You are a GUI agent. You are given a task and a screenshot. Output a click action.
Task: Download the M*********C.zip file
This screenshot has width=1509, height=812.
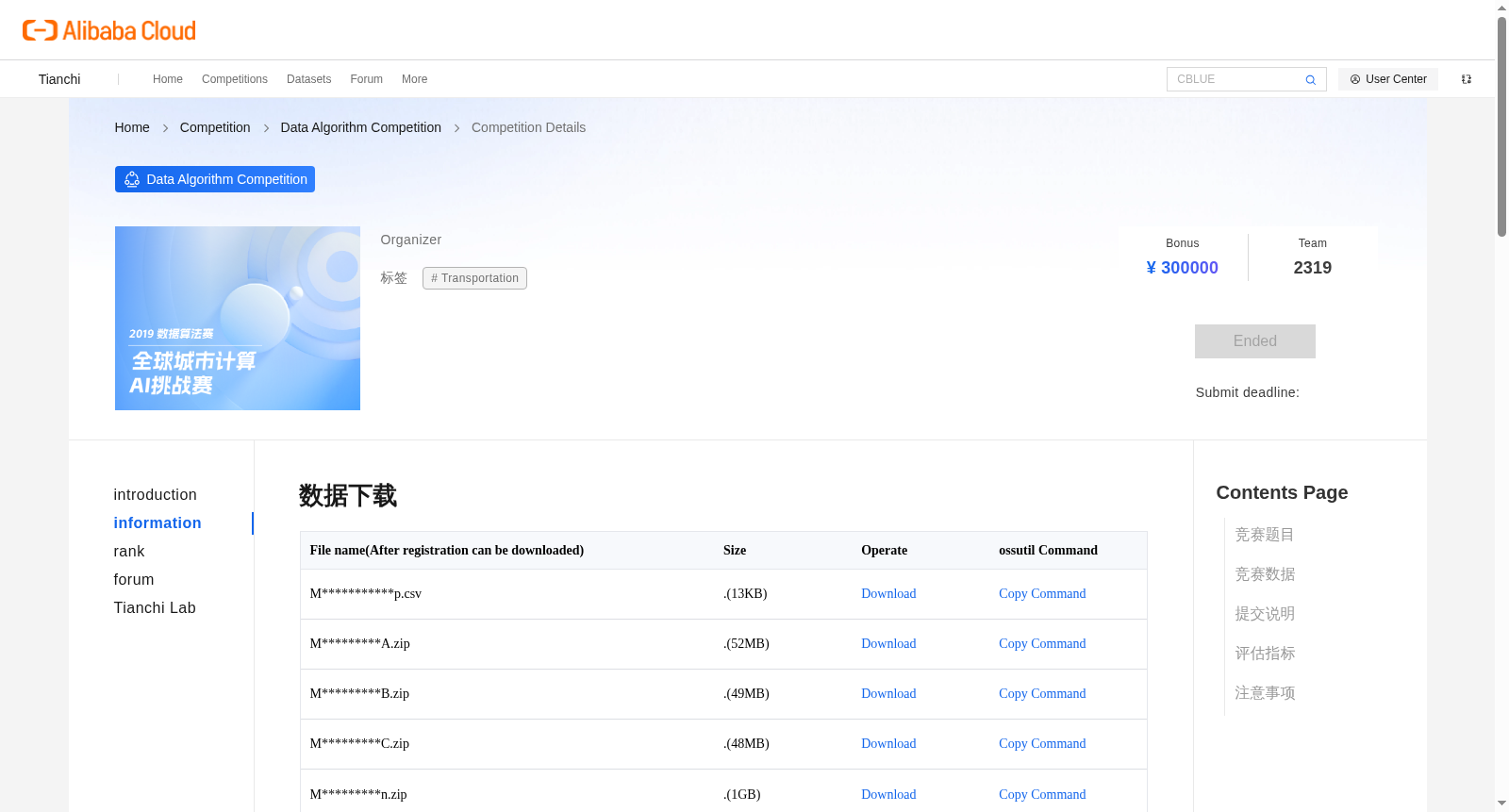tap(888, 744)
